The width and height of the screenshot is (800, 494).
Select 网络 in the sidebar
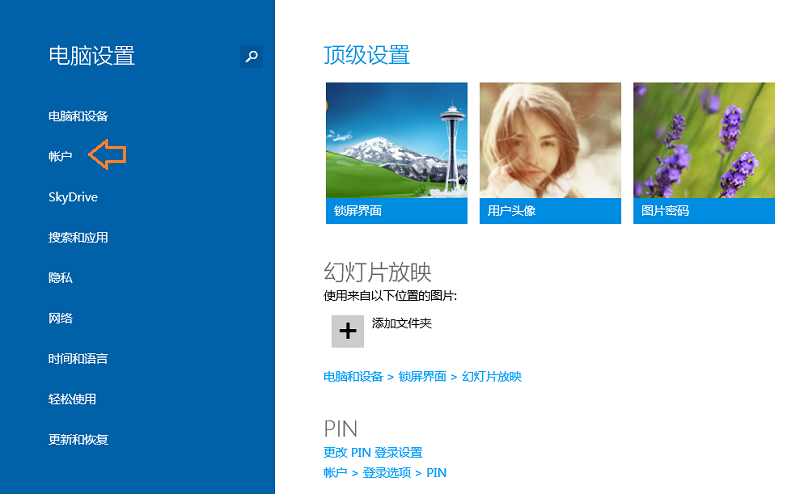[60, 318]
